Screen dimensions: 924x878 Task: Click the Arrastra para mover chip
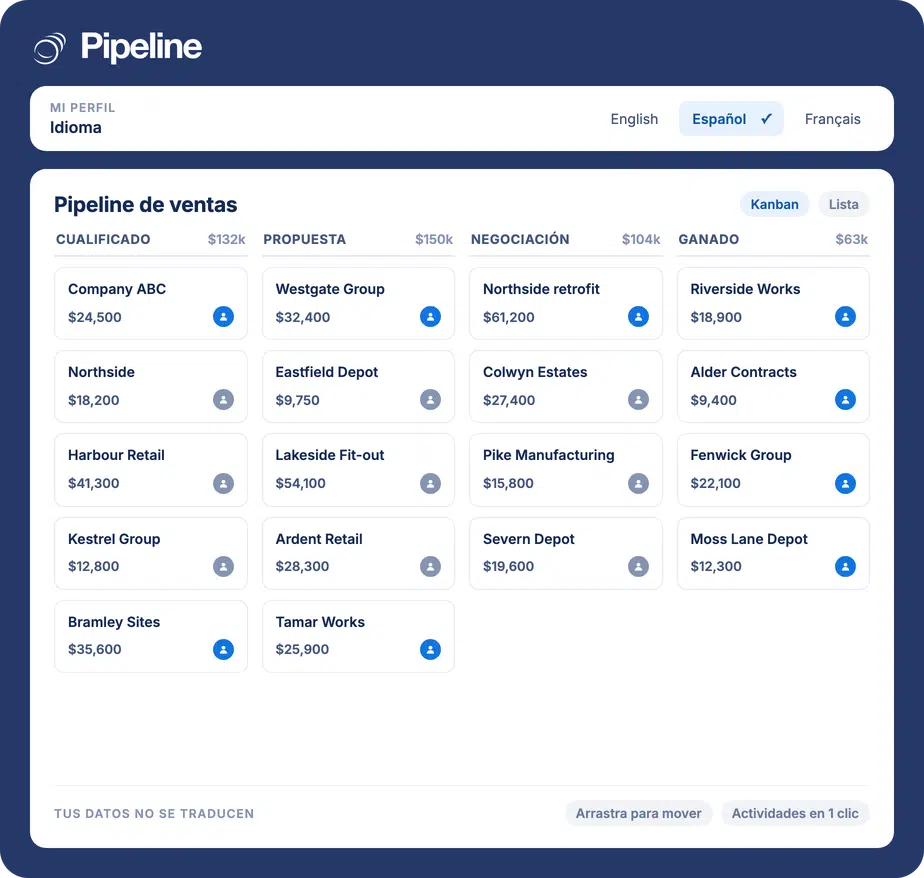click(x=638, y=813)
